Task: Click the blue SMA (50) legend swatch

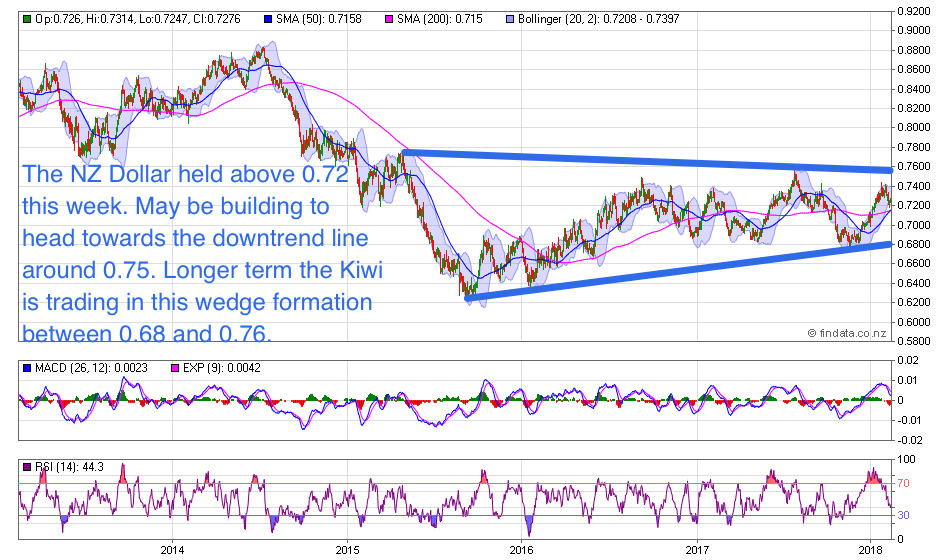Action: [269, 19]
